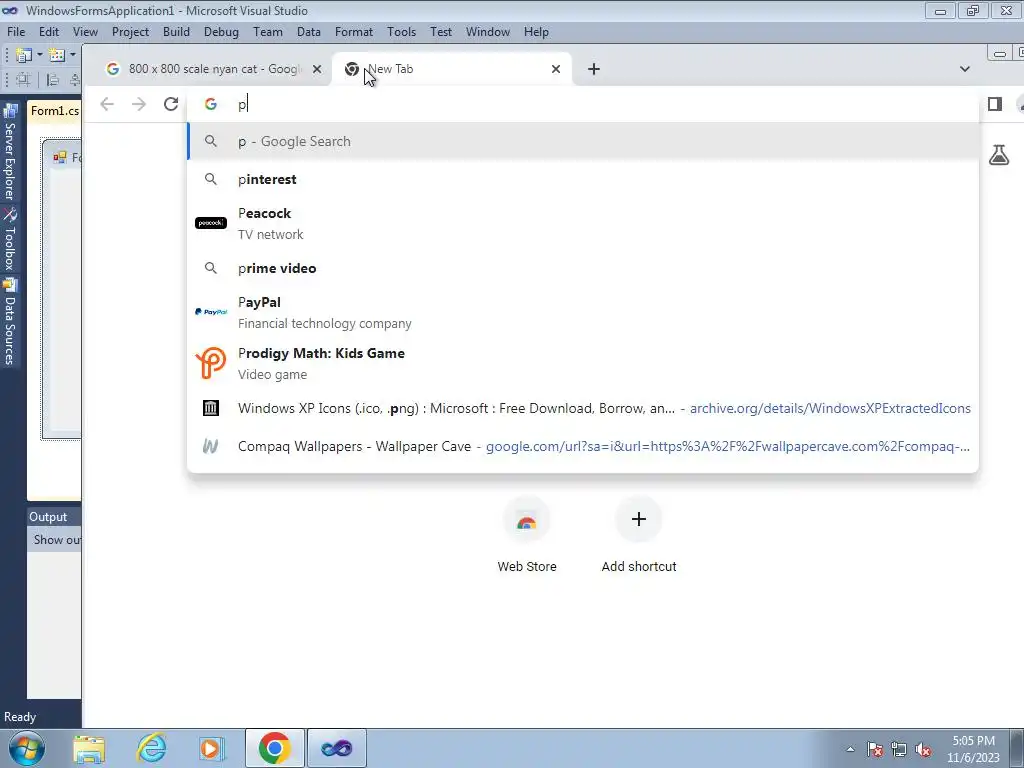Click muted volume tray icon
1024x768 pixels.
coord(923,750)
